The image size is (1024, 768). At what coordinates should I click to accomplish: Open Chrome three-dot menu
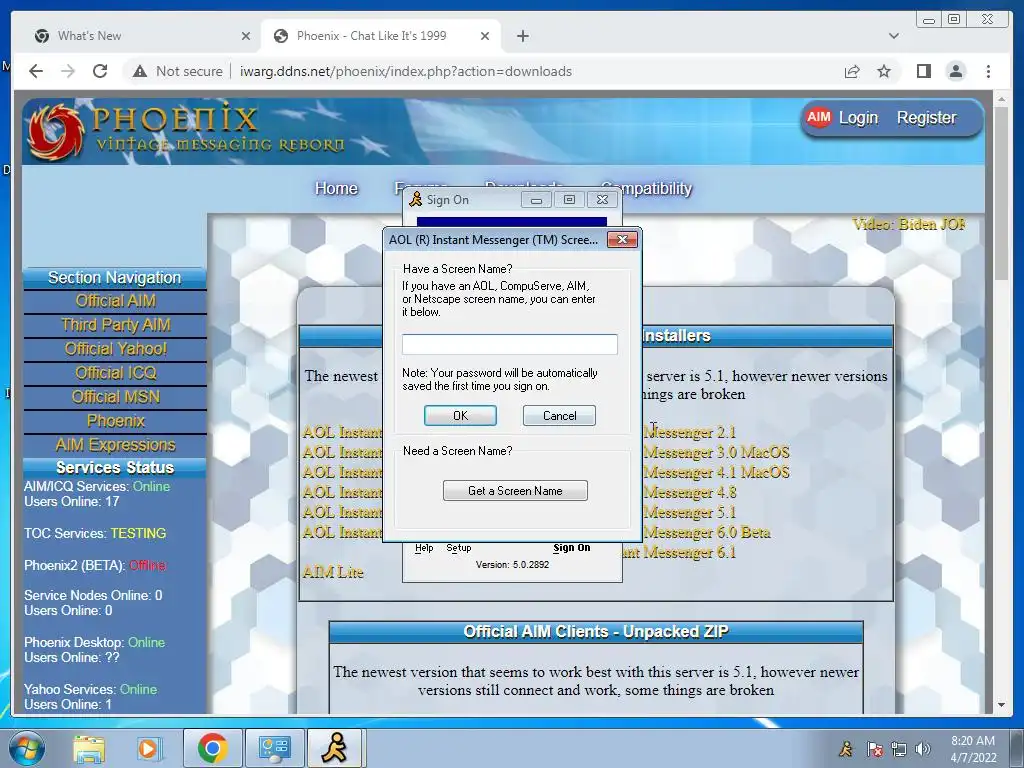[988, 71]
